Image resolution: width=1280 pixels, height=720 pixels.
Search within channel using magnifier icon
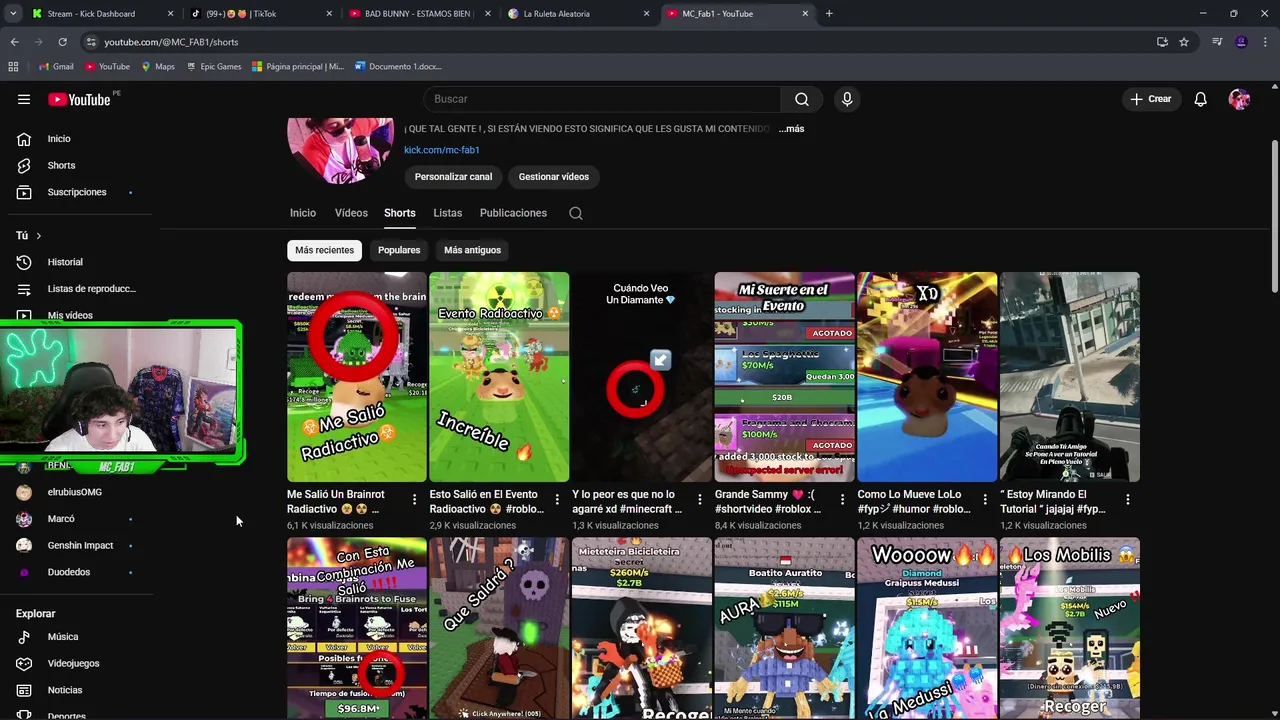(576, 213)
